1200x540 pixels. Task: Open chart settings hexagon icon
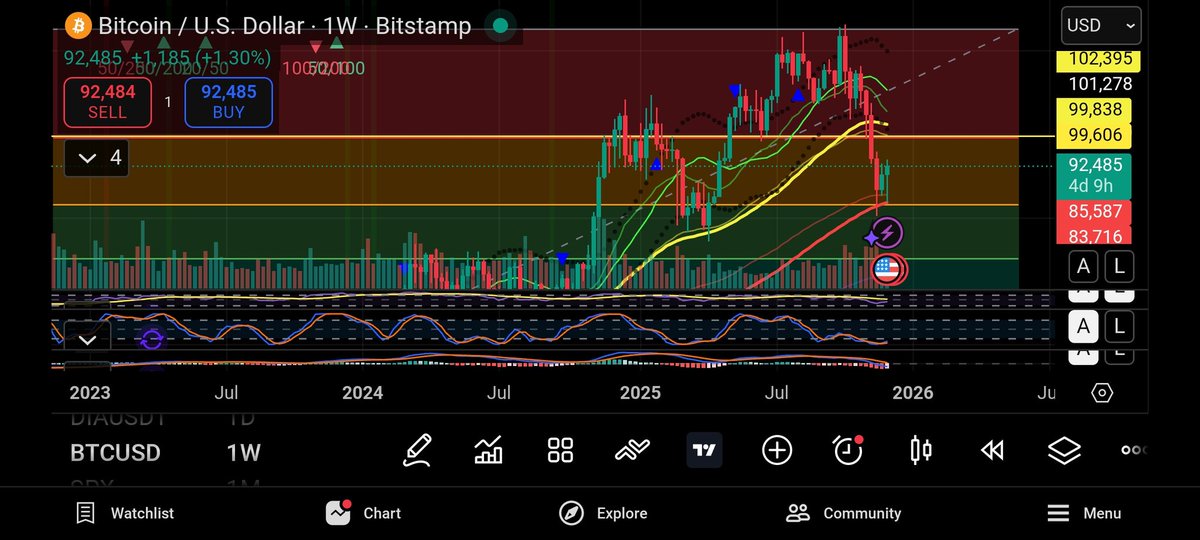pyautogui.click(x=1102, y=392)
